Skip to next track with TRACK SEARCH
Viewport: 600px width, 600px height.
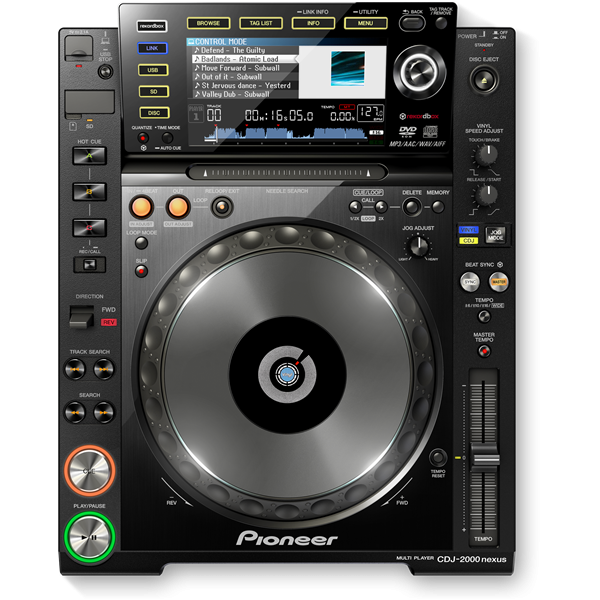tap(104, 369)
